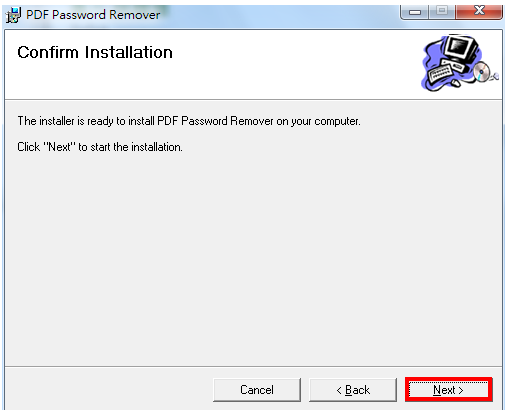Screen dimensions: 513x410
Task: Click the CD disc in banner graphic
Action: [482, 72]
